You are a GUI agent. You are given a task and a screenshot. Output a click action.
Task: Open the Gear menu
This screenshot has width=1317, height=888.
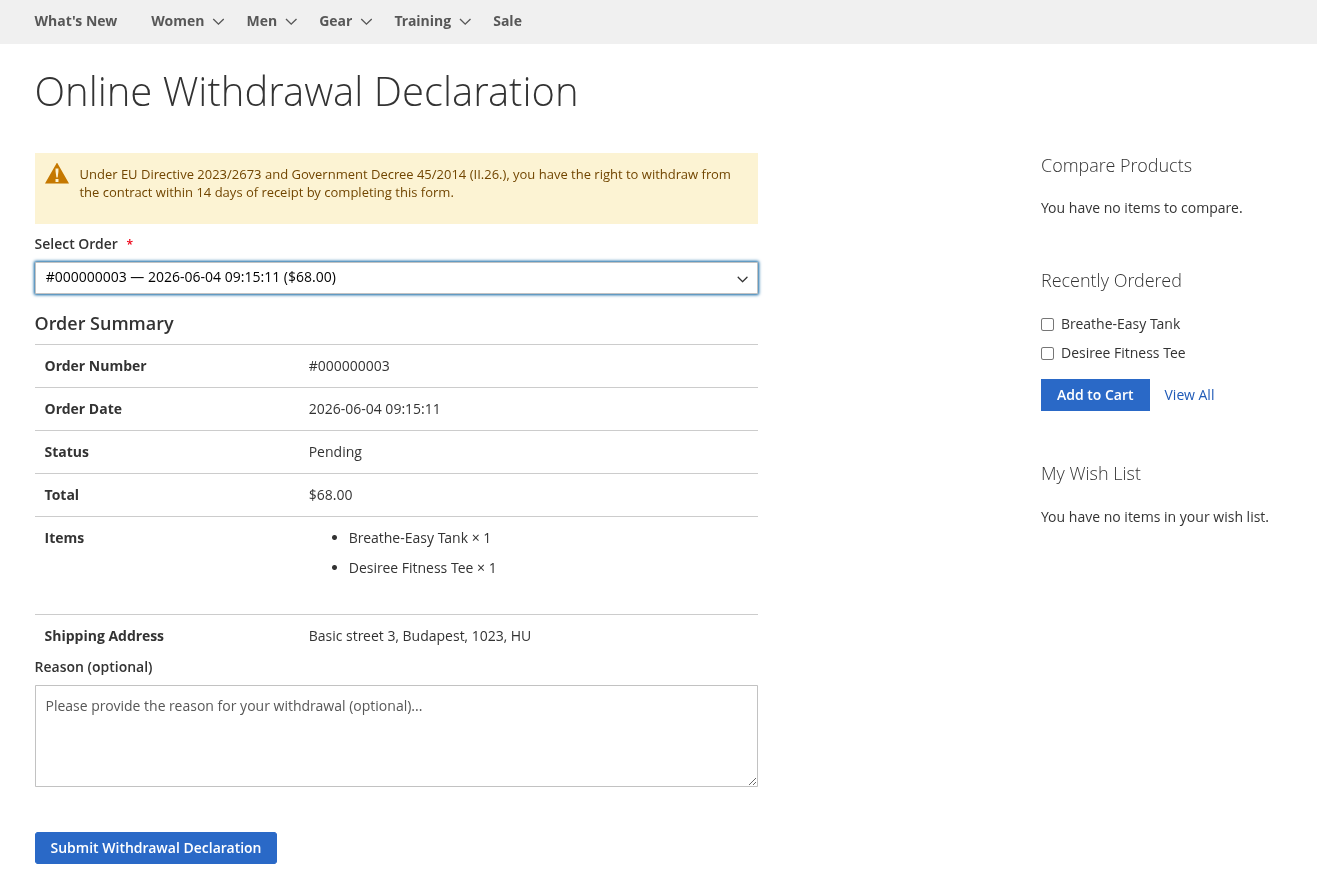point(336,21)
